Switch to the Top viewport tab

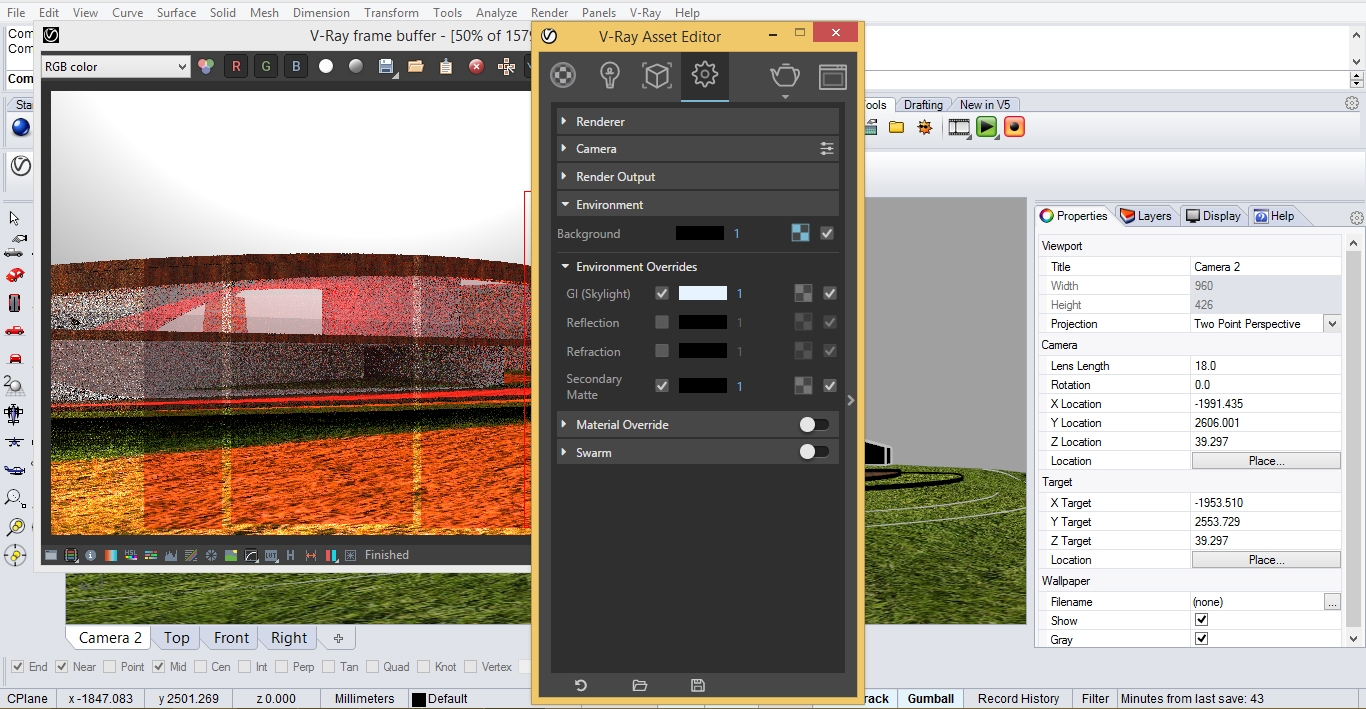(x=177, y=638)
